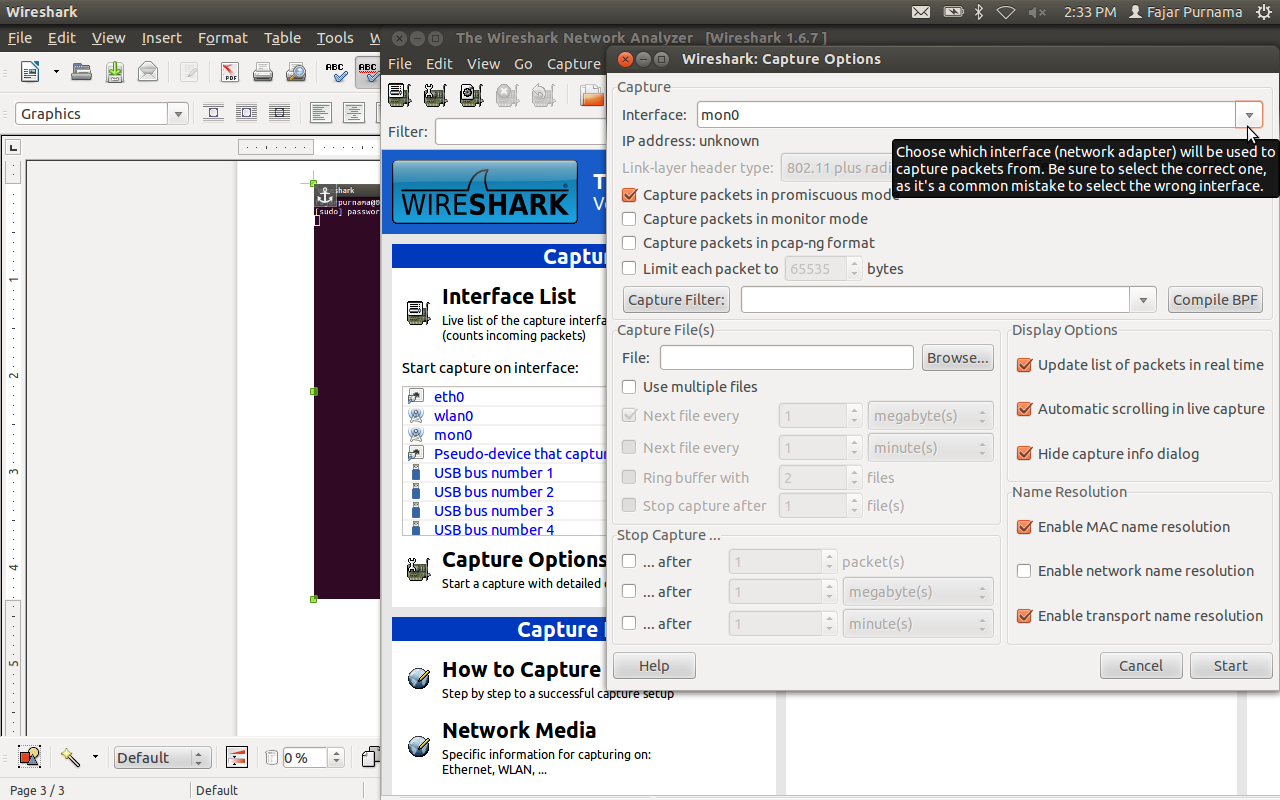Viewport: 1280px width, 800px height.
Task: Disable Capture packets in promiscuous mode
Action: click(x=629, y=195)
